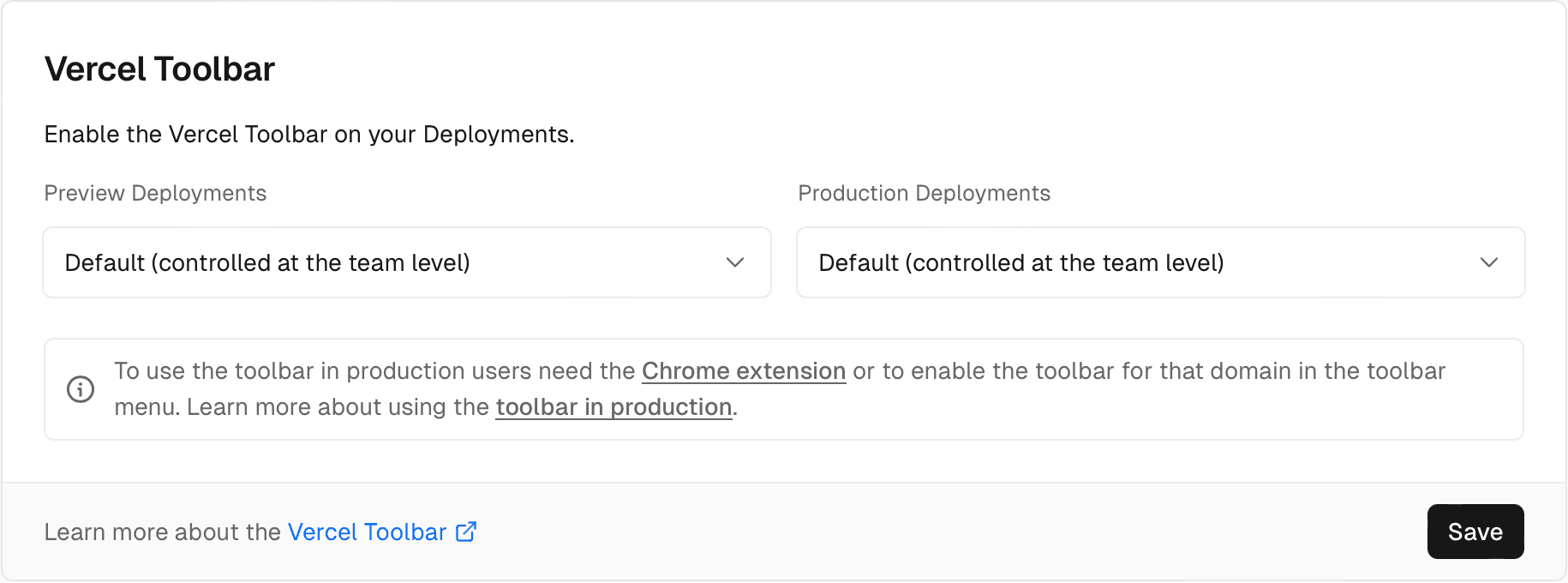Follow the blue Vercel Toolbar link in the footer

tap(367, 532)
